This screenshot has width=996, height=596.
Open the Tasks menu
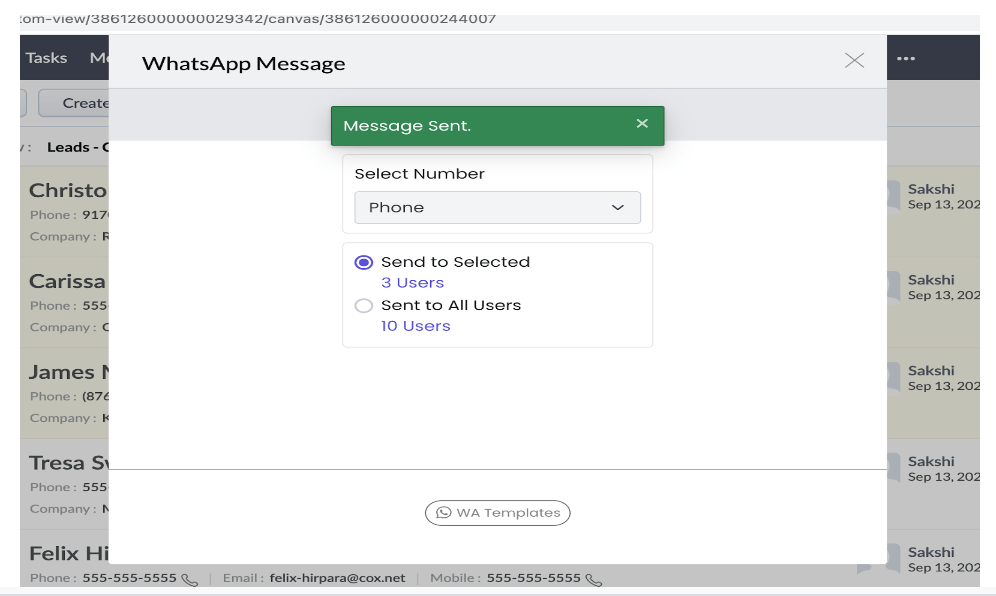tap(46, 58)
